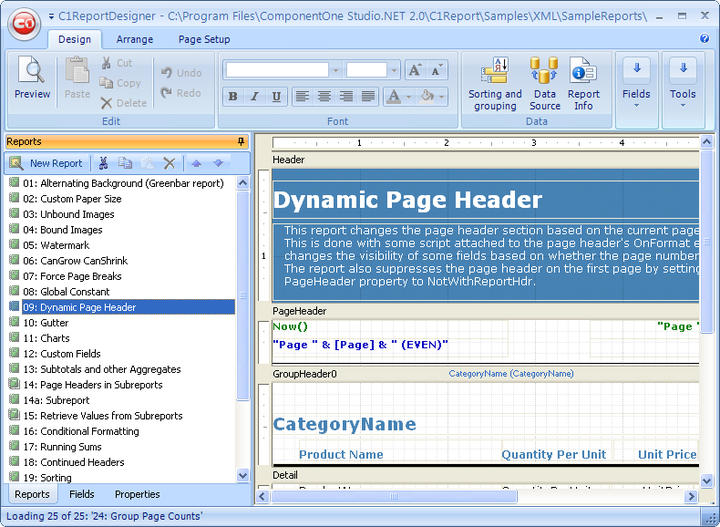This screenshot has width=720, height=527.
Task: Pin the Reports panel with pushpin icon
Action: click(x=241, y=142)
